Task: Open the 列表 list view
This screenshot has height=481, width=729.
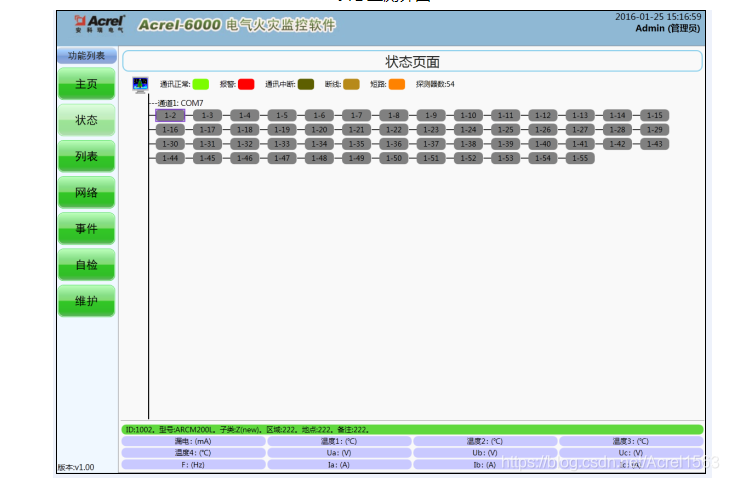Action: (86, 156)
